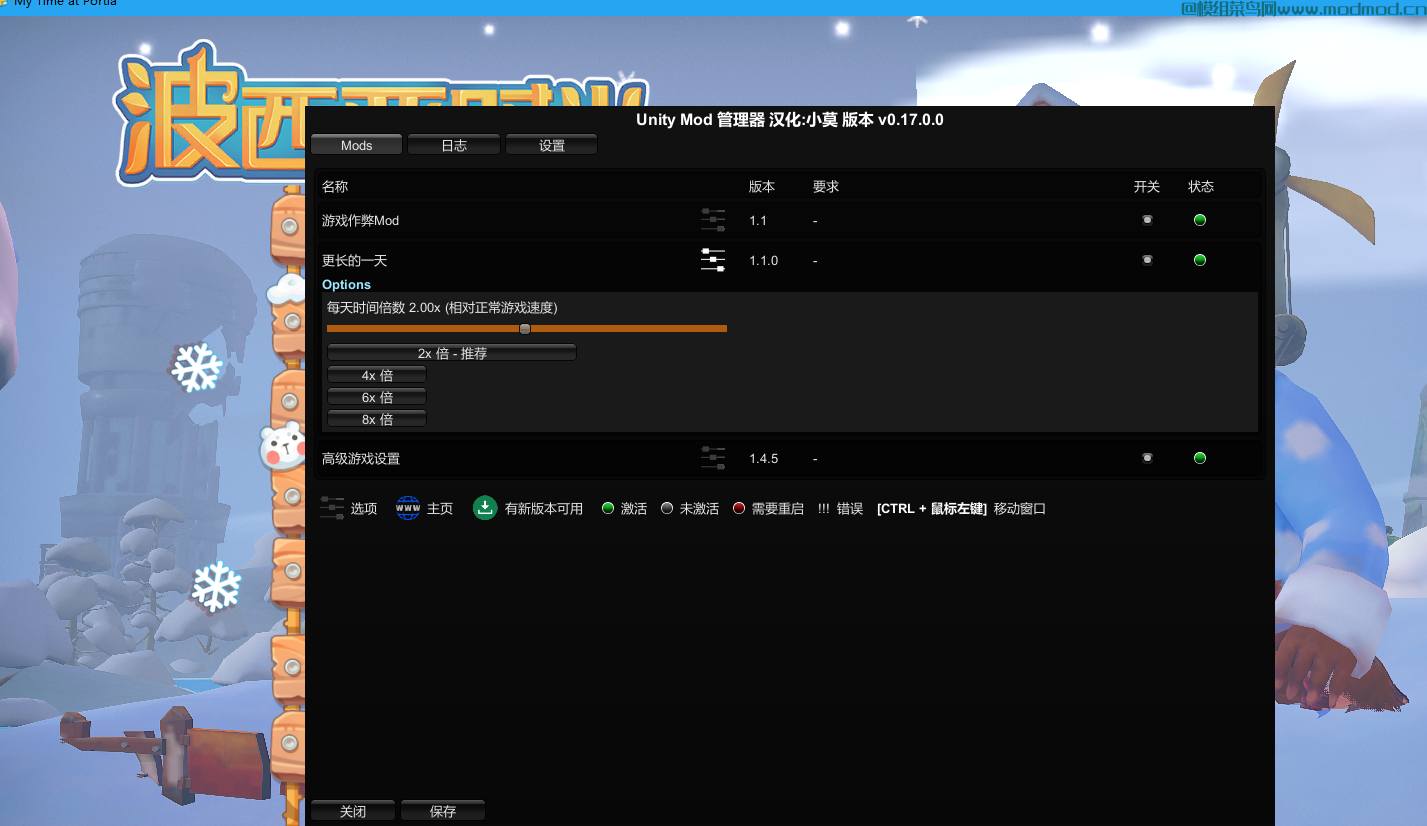Toggle the 开关 switch for 更长的一天
The width and height of the screenshot is (1427, 826).
(x=1147, y=260)
